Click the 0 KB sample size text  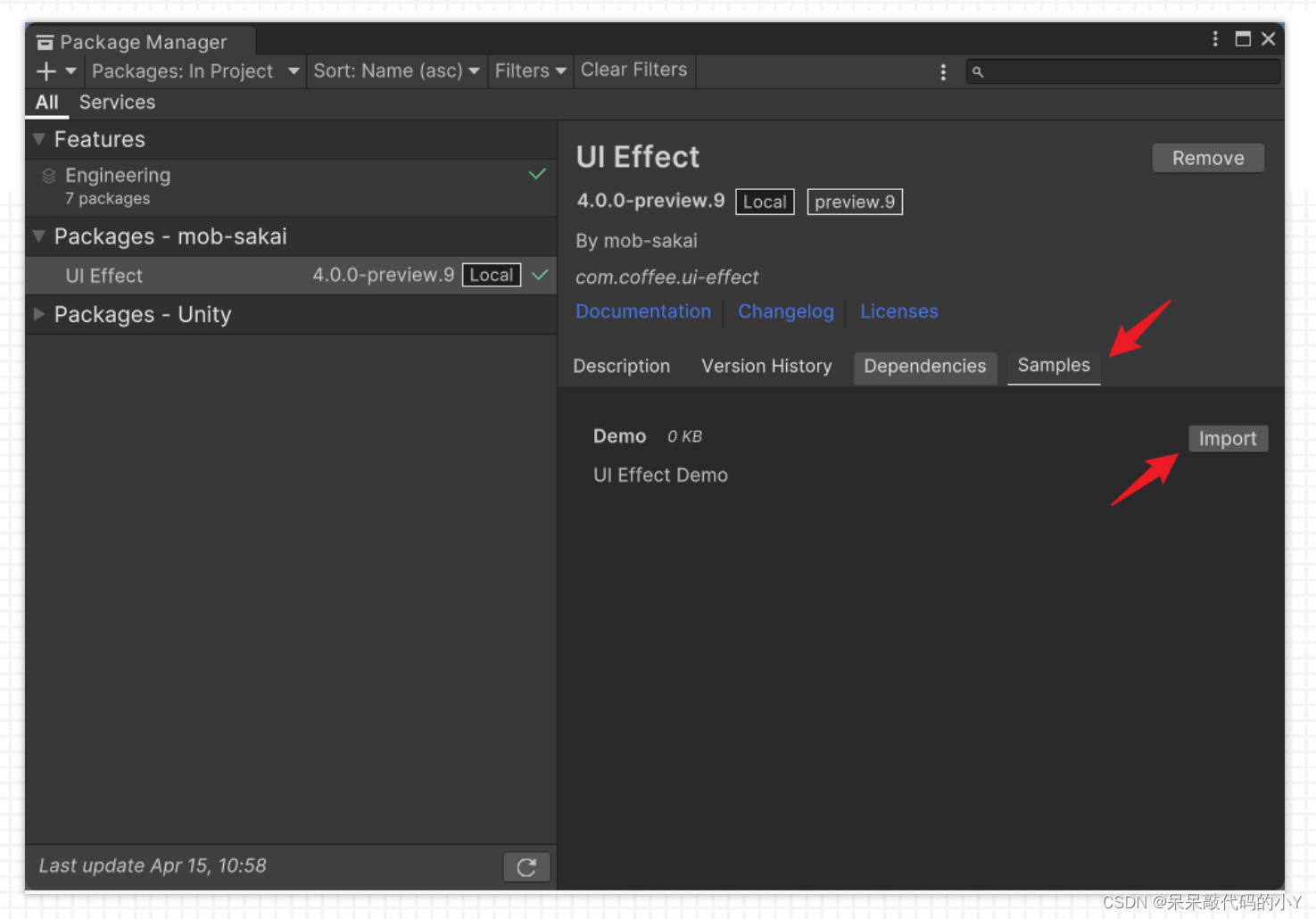pyautogui.click(x=685, y=437)
